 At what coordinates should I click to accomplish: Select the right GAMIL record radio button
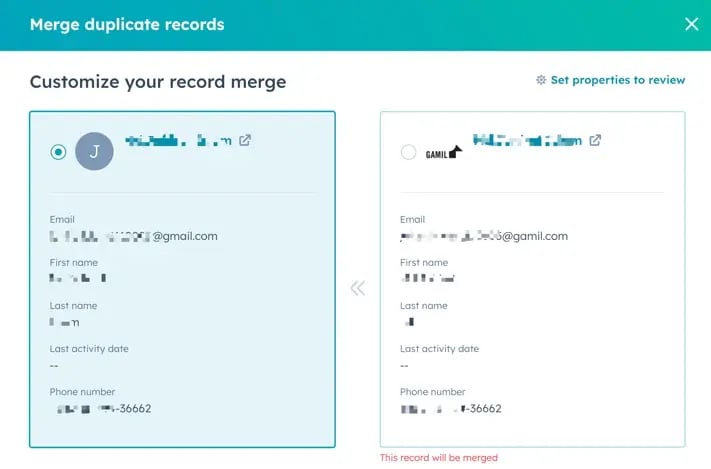point(408,151)
